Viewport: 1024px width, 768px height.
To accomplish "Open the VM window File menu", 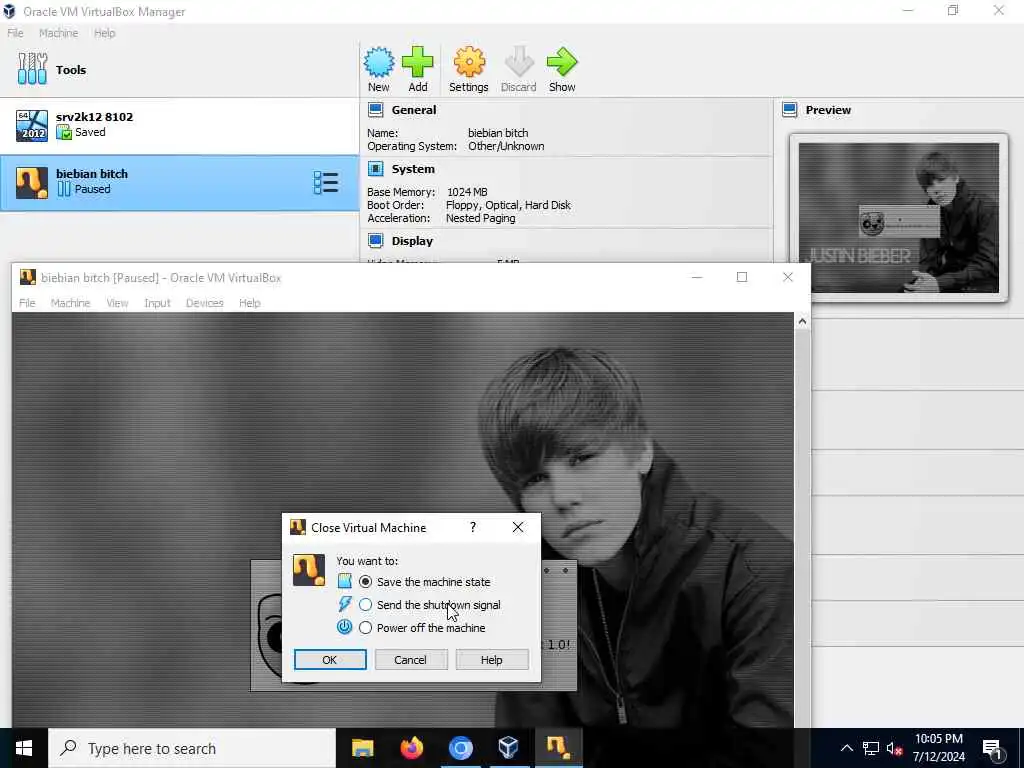I will click(x=27, y=303).
